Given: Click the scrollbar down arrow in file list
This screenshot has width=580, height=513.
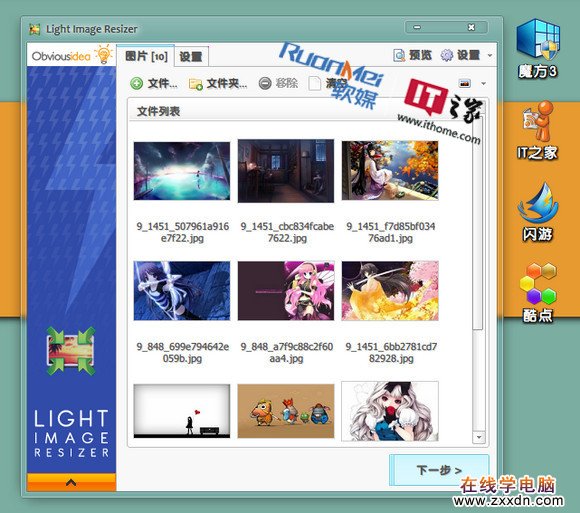Looking at the screenshot, I should pos(479,437).
